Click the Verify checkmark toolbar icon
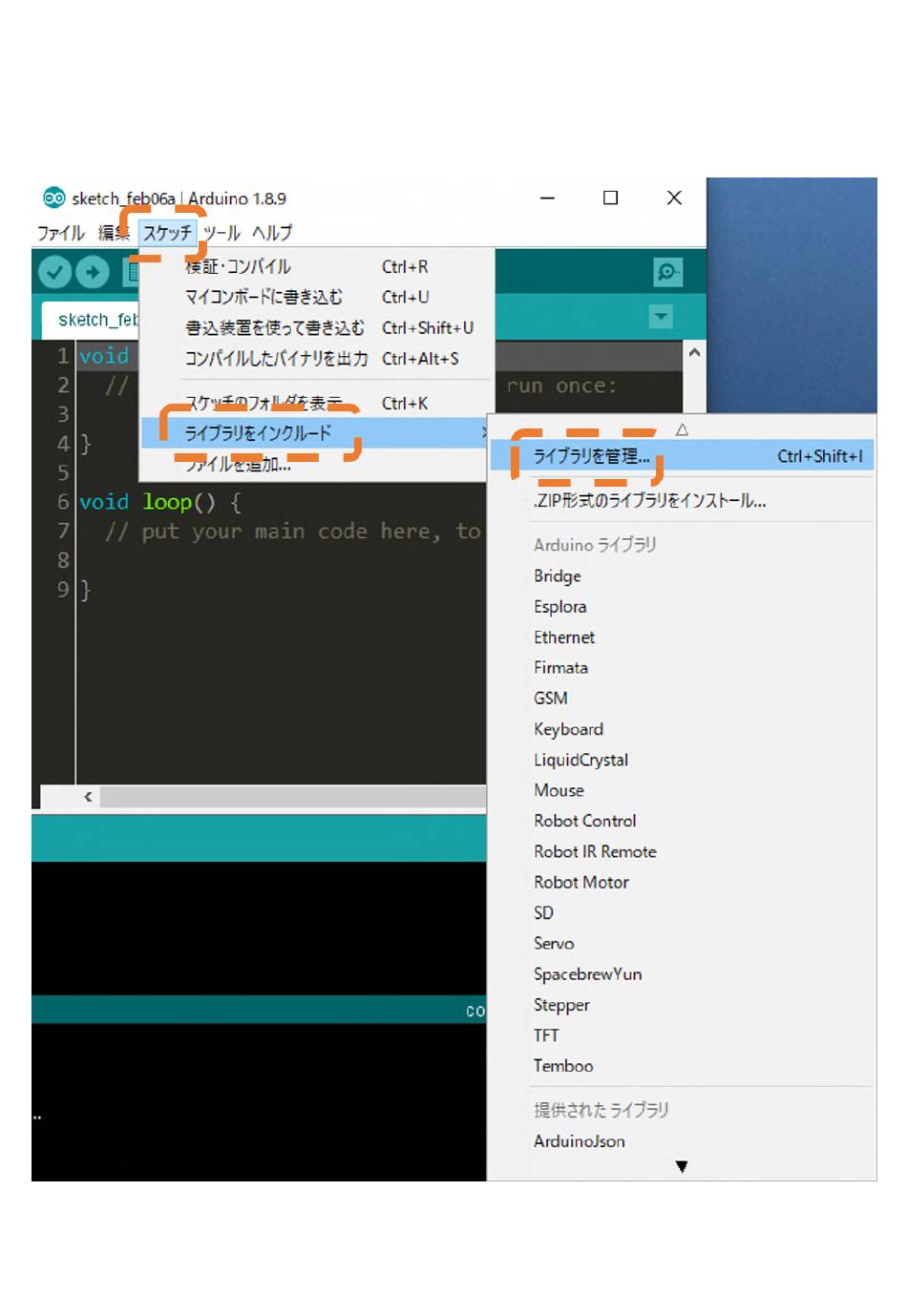The image size is (907, 1316). [55, 273]
